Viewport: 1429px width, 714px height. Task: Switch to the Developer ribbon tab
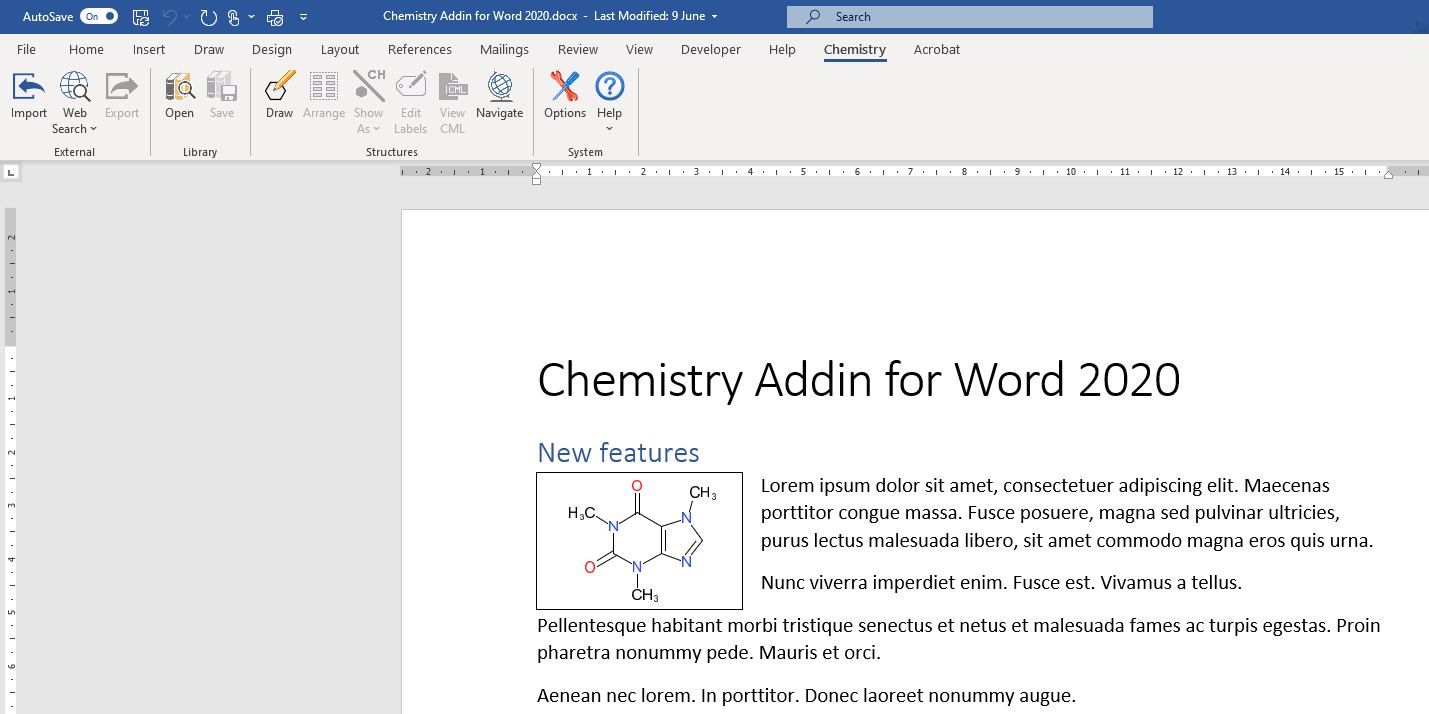coord(710,50)
